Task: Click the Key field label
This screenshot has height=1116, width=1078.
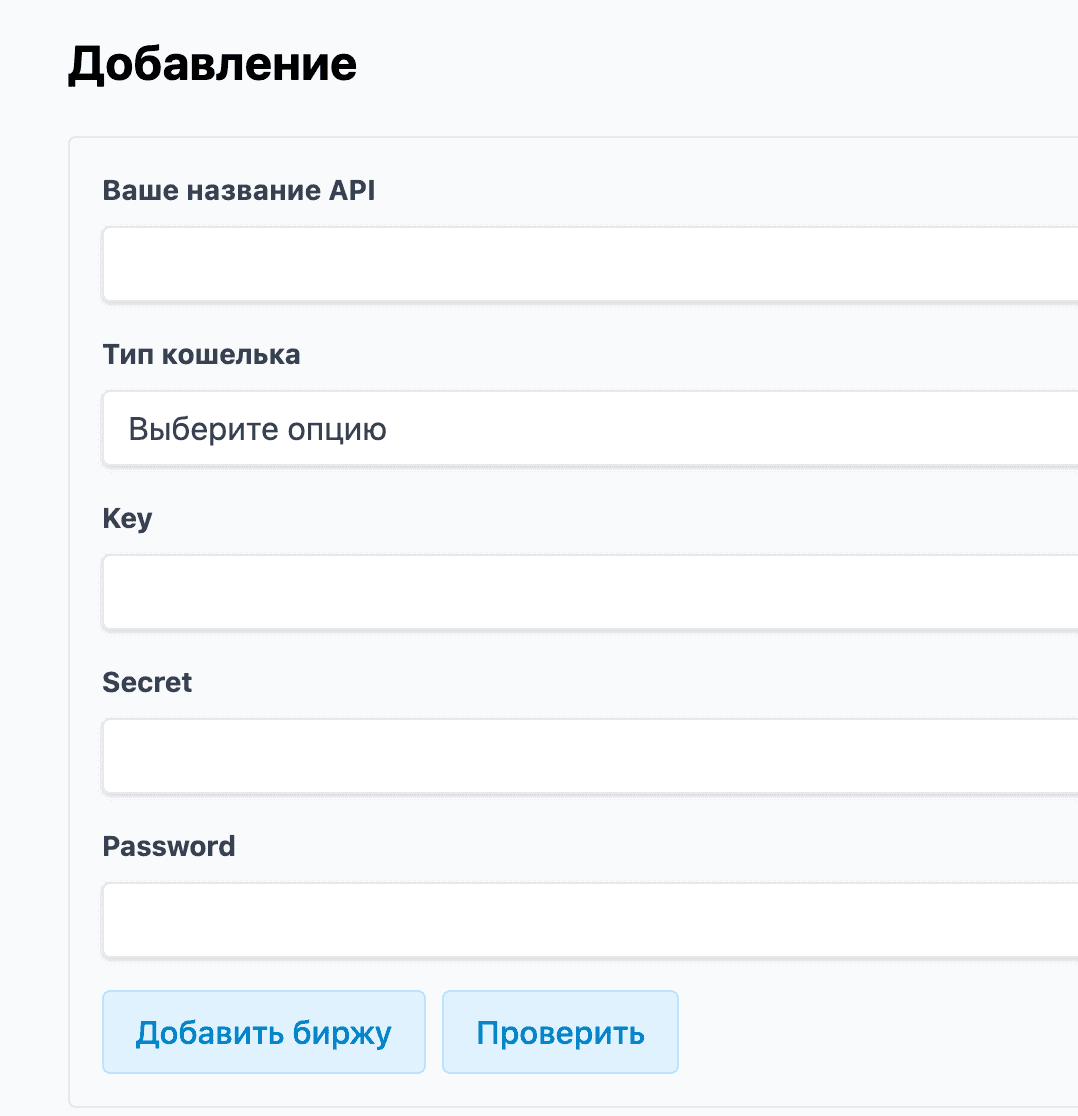Action: (126, 518)
